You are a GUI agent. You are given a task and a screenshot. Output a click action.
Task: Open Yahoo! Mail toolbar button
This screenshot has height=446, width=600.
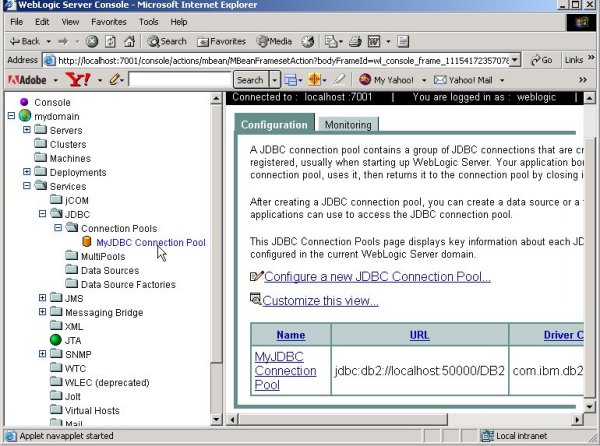464,80
